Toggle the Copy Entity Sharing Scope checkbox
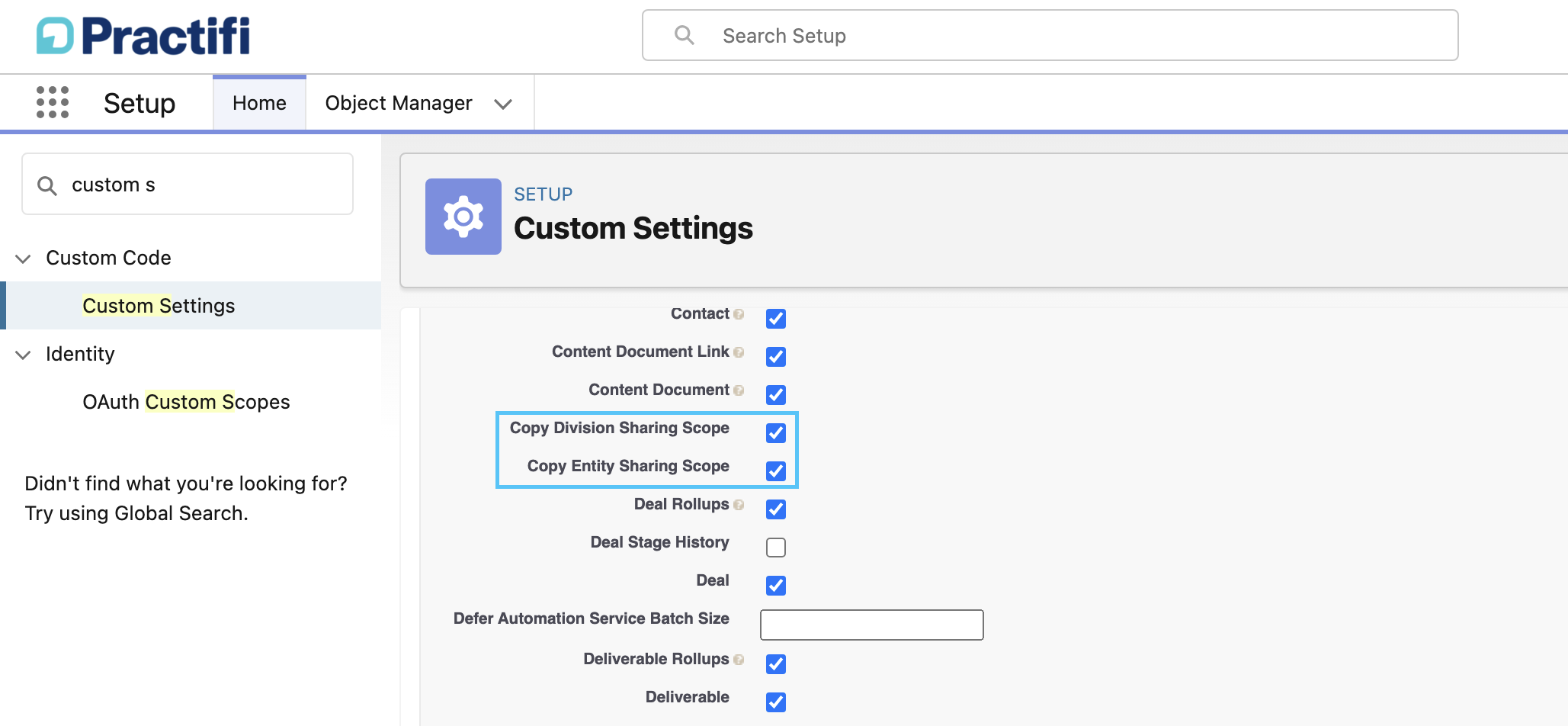The width and height of the screenshot is (1568, 726). 776,471
